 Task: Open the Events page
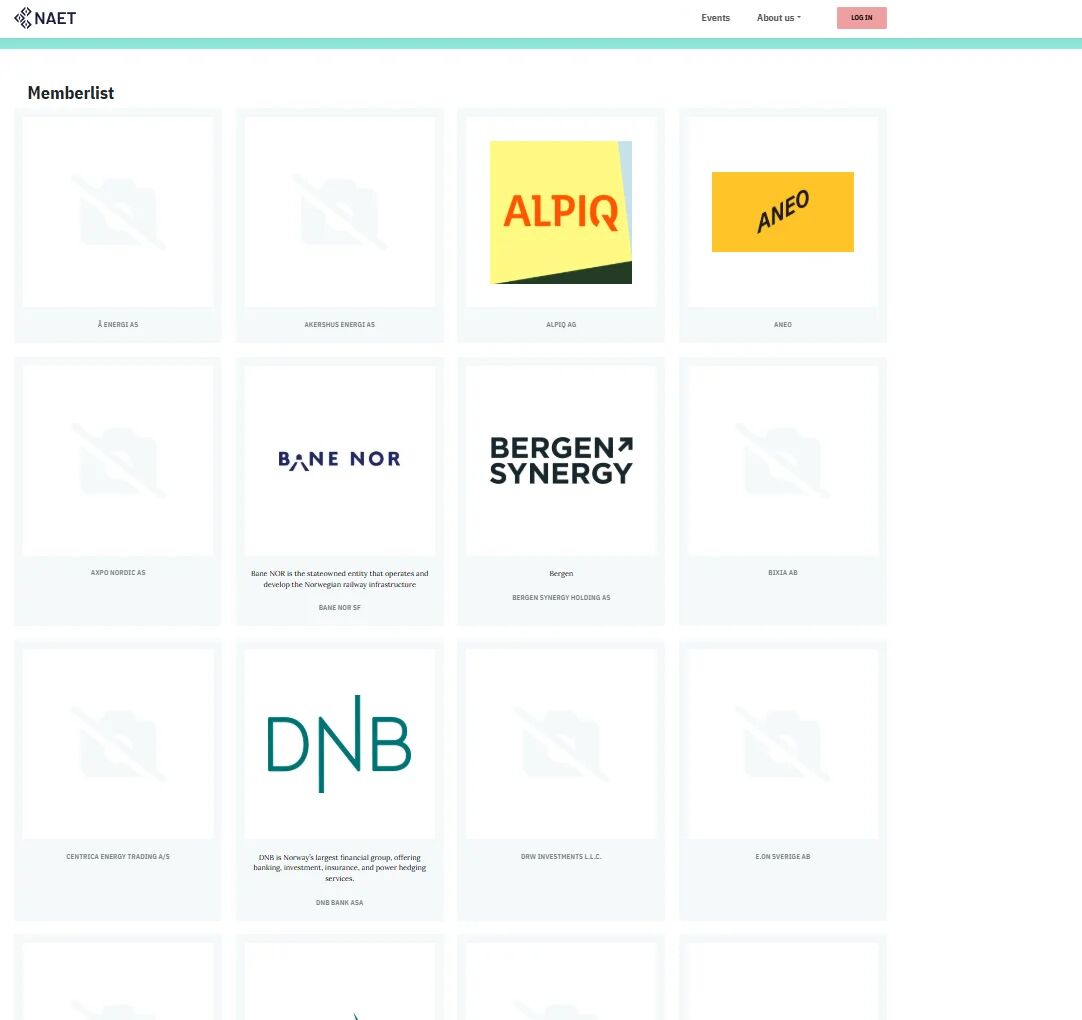(x=715, y=18)
